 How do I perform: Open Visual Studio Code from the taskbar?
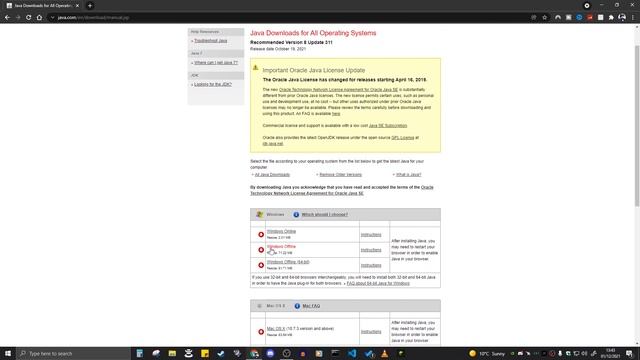pyautogui.click(x=352, y=353)
